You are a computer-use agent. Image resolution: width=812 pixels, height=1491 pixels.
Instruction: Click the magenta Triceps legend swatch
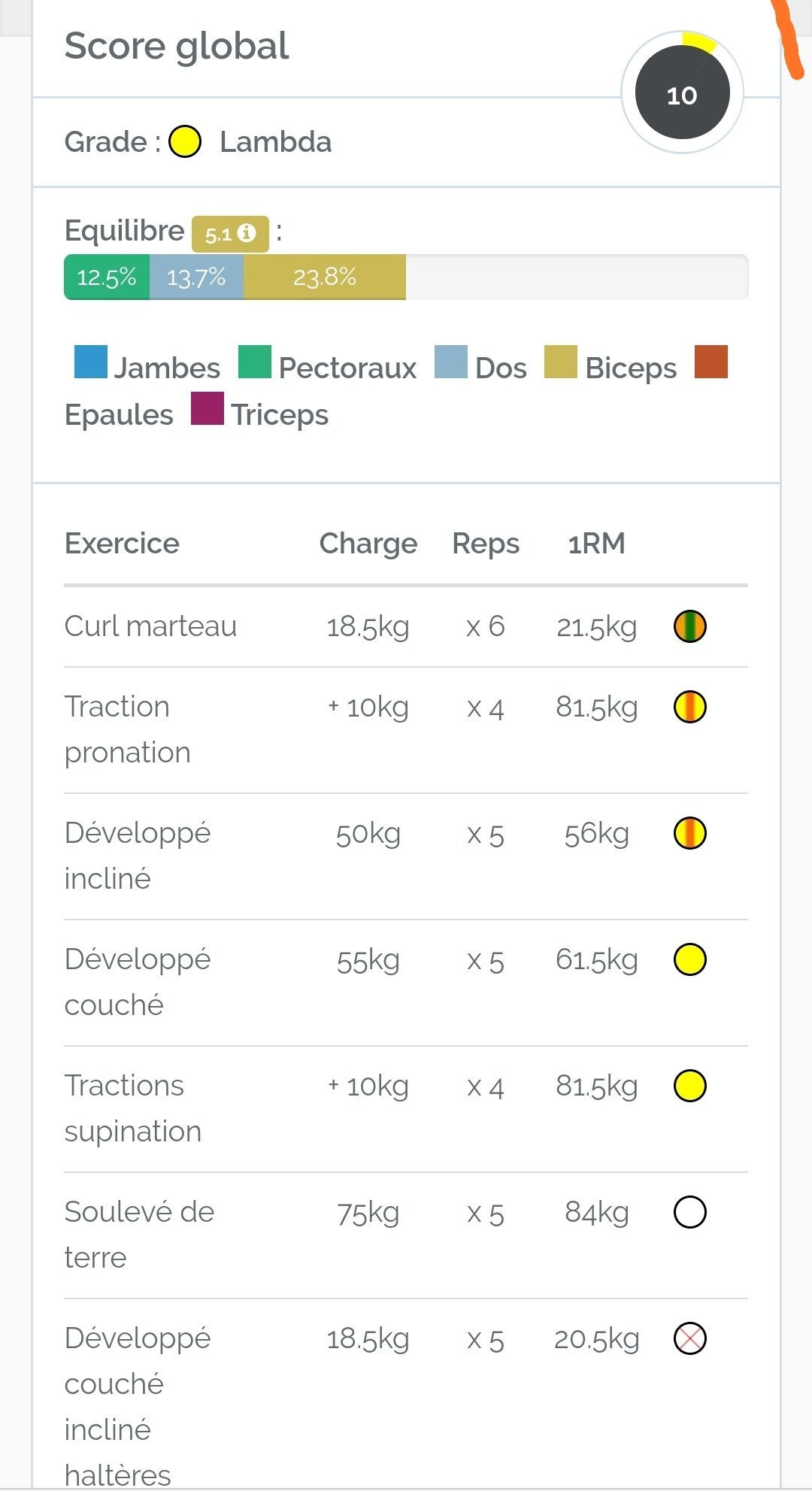(x=208, y=408)
